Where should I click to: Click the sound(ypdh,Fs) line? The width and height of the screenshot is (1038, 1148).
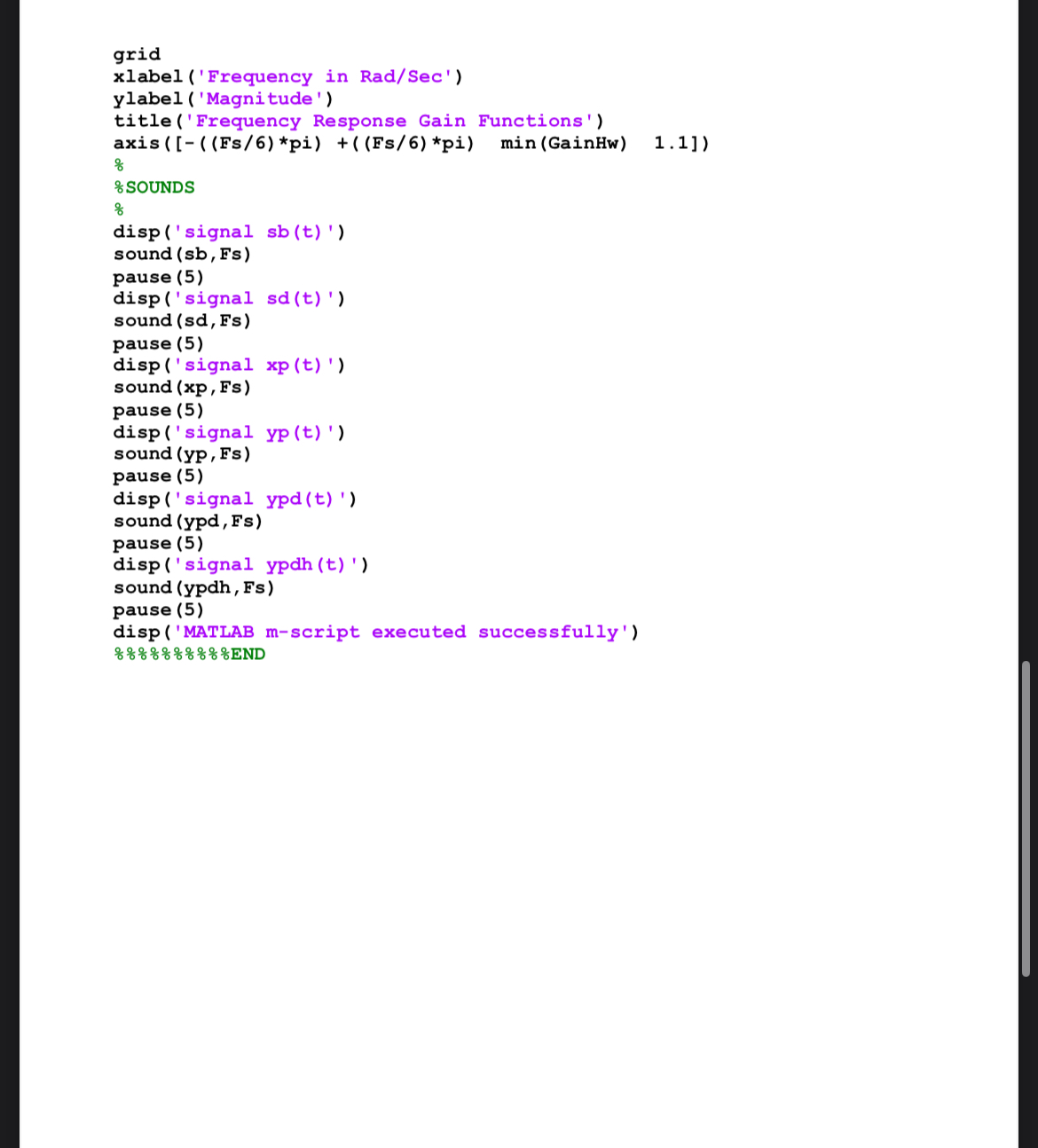pos(193,587)
